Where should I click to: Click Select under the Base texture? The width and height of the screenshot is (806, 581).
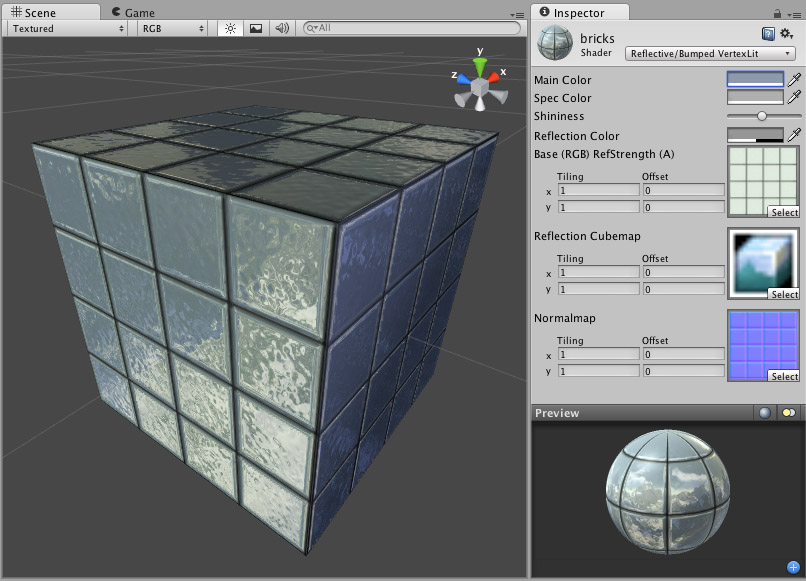[784, 212]
